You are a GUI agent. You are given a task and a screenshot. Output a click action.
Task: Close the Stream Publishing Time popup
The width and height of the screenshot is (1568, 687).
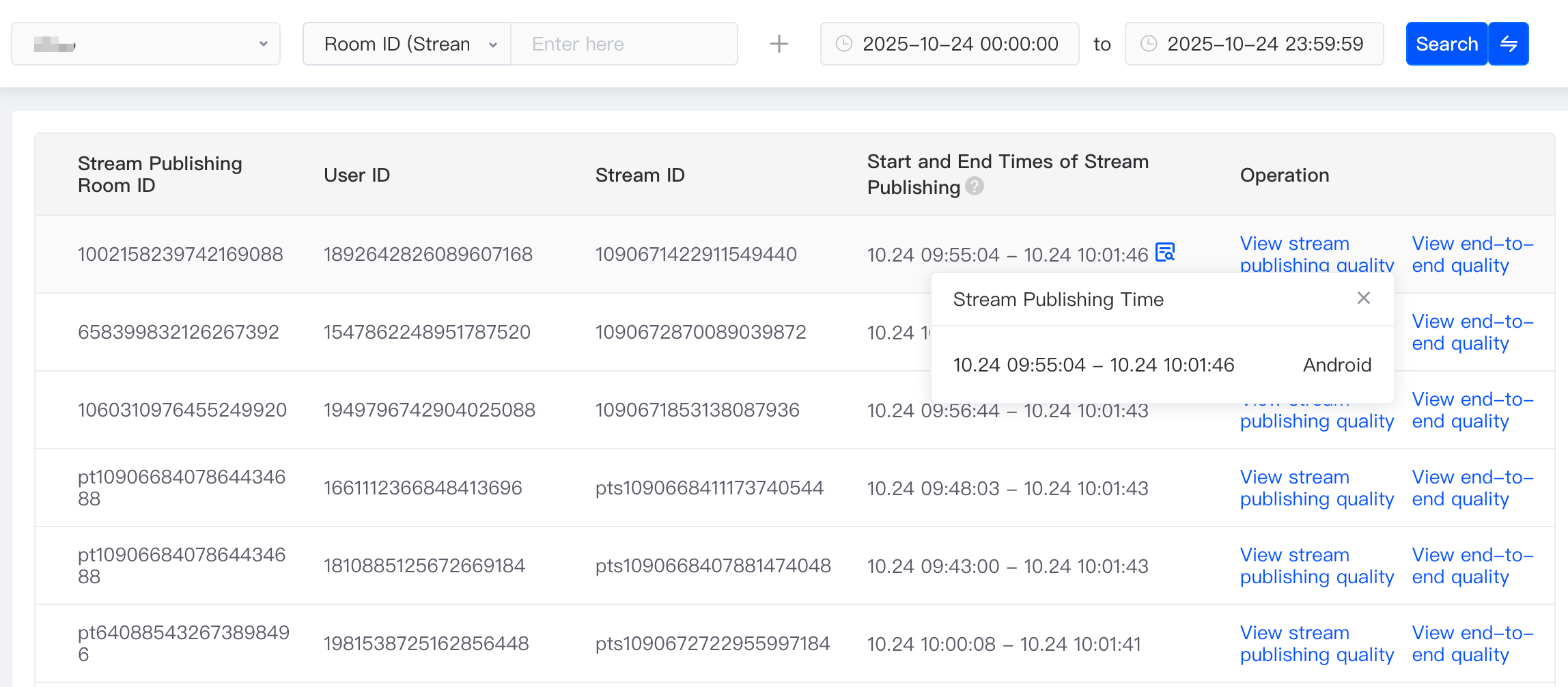click(x=1363, y=298)
